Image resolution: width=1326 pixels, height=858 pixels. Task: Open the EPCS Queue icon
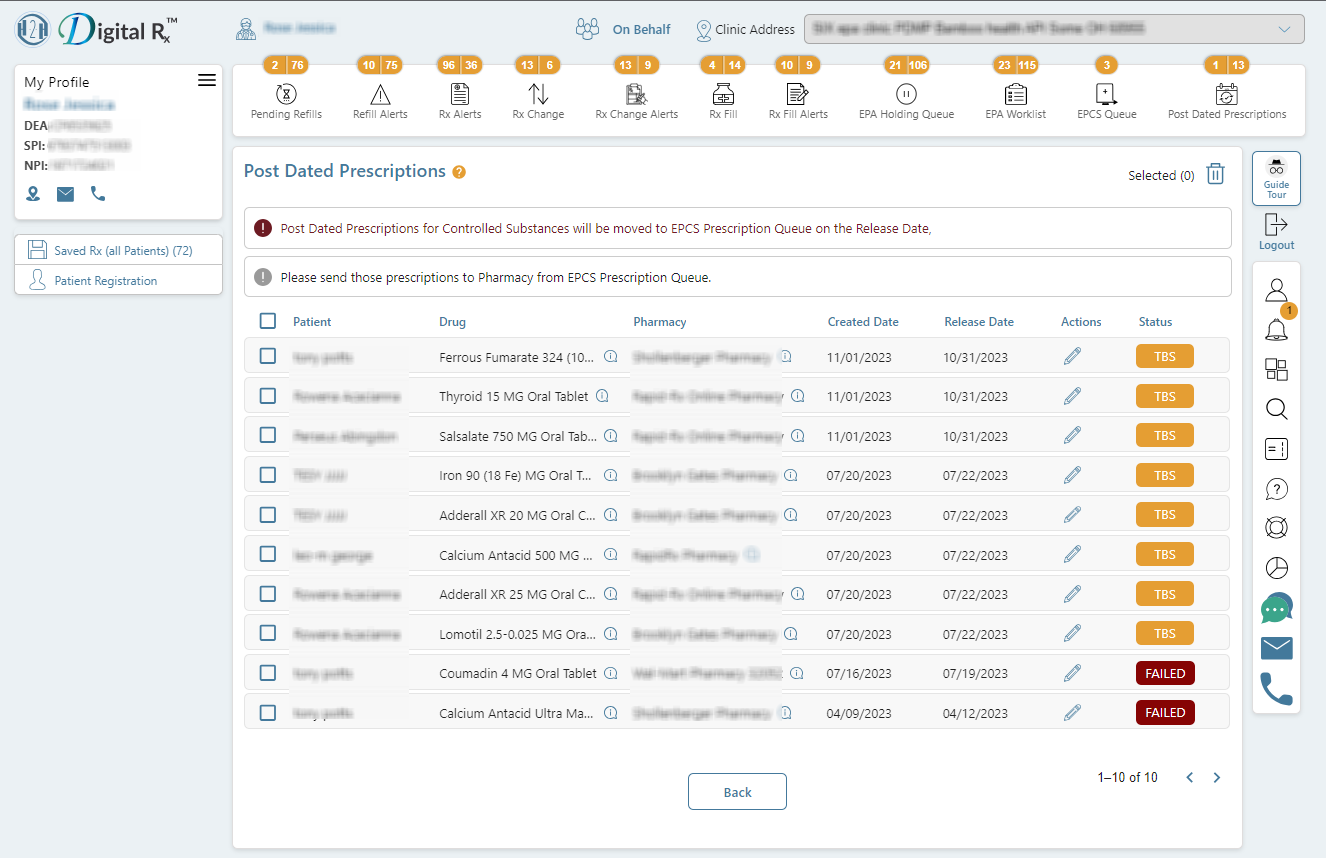click(x=1105, y=93)
